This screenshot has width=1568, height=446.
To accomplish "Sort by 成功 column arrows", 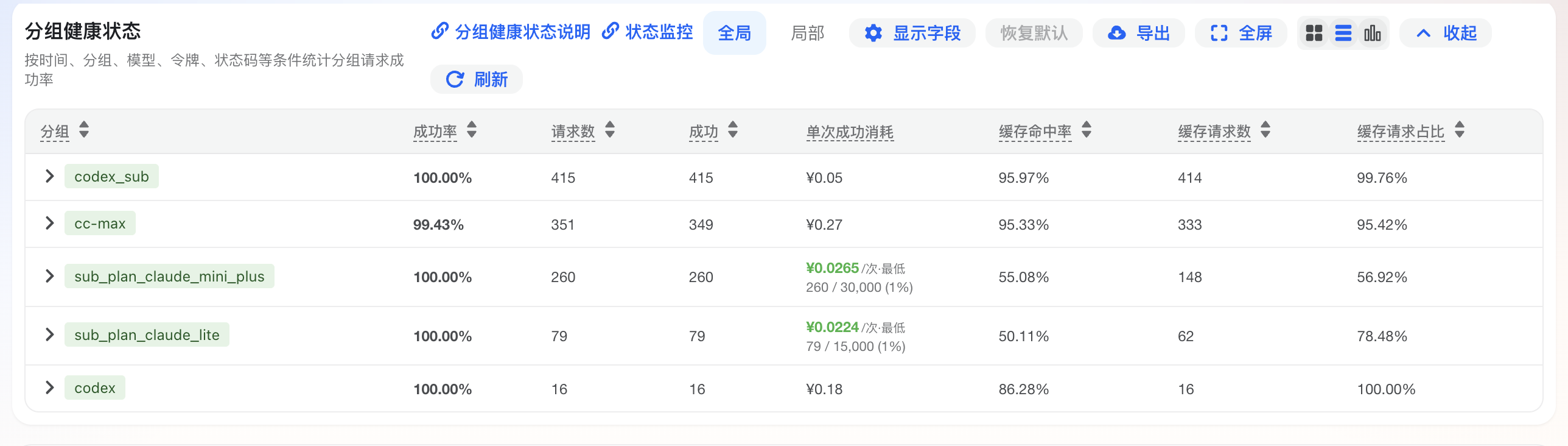I will click(x=733, y=130).
